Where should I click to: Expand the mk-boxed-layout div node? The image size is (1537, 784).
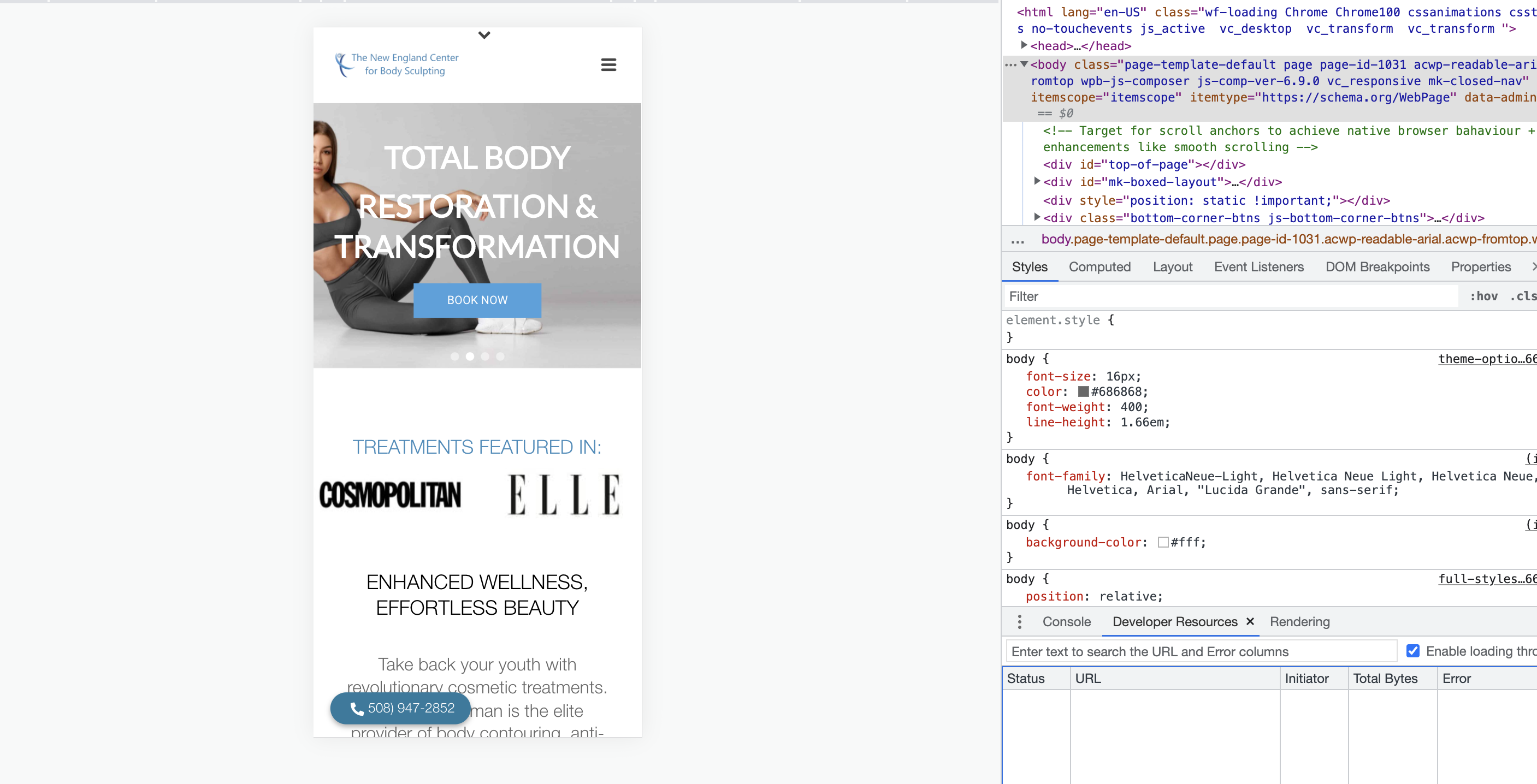1037,181
